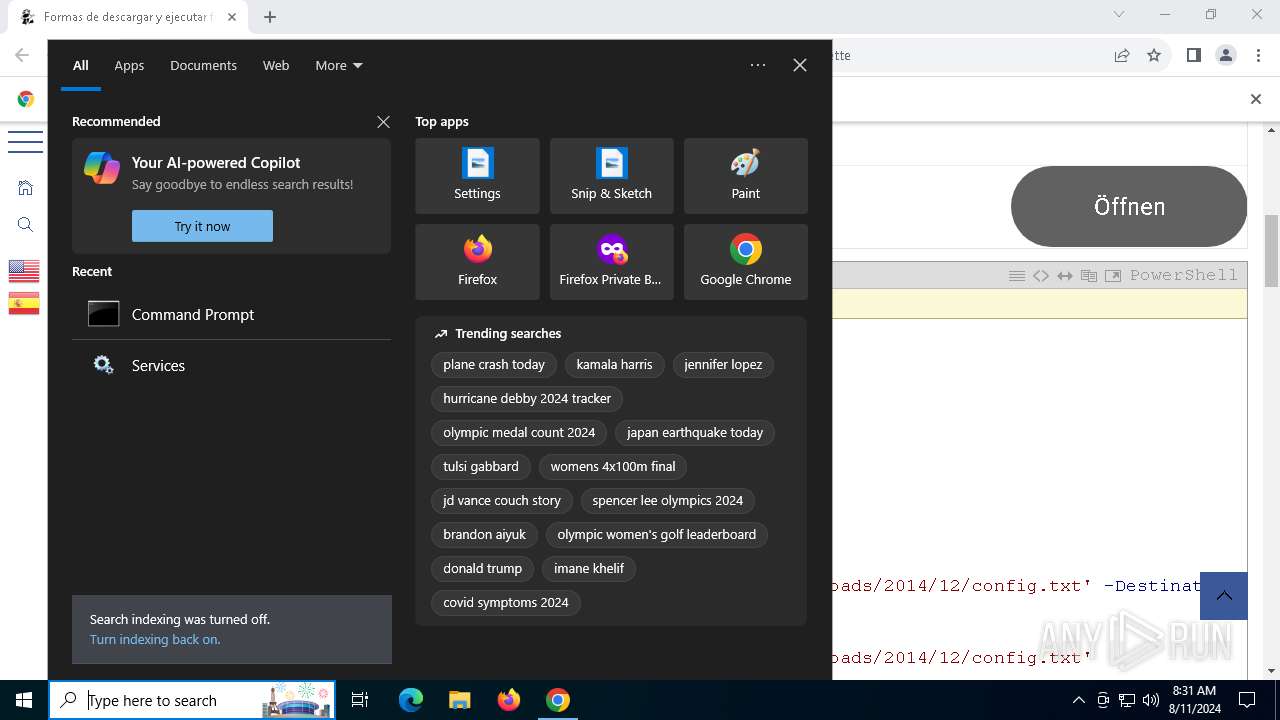Search trending 'kamala harris'
Image resolution: width=1280 pixels, height=720 pixels.
click(x=614, y=365)
